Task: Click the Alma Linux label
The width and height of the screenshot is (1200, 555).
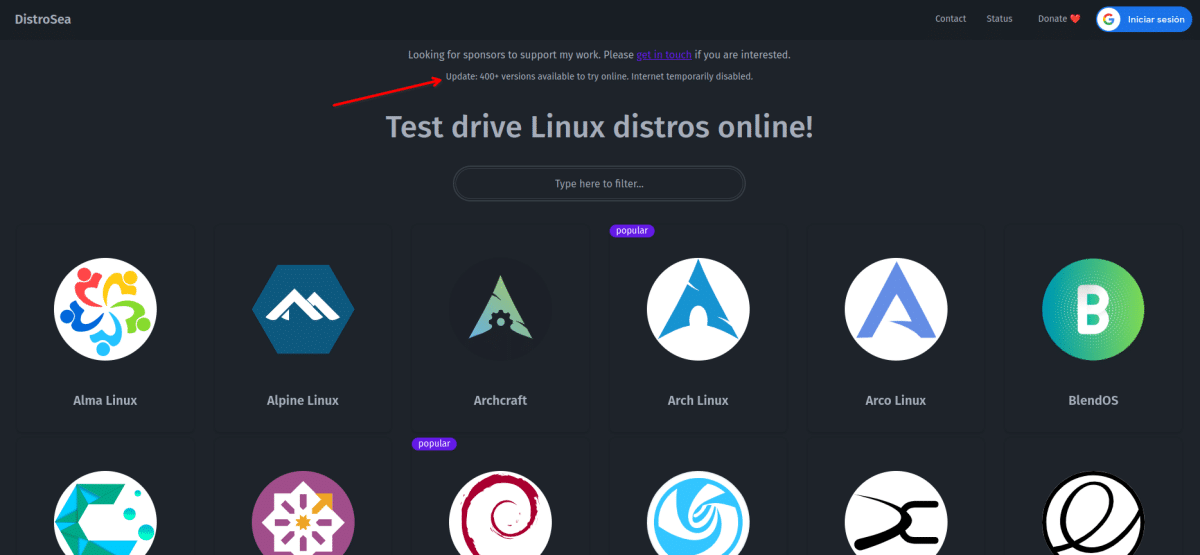Action: tap(105, 400)
